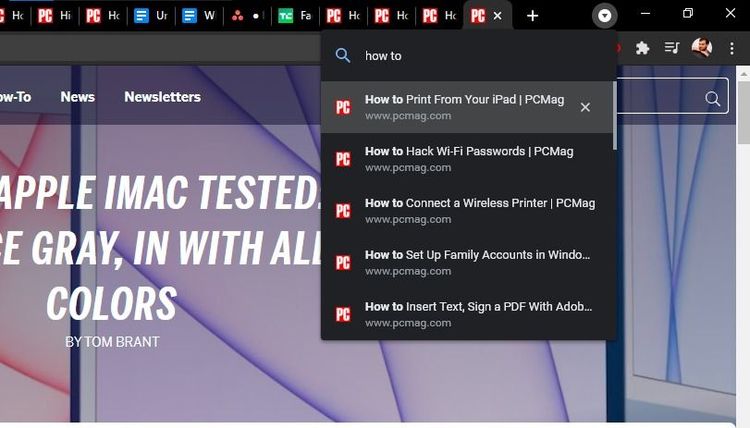750x428 pixels.
Task: Add a new tab with plus button
Action: (533, 16)
